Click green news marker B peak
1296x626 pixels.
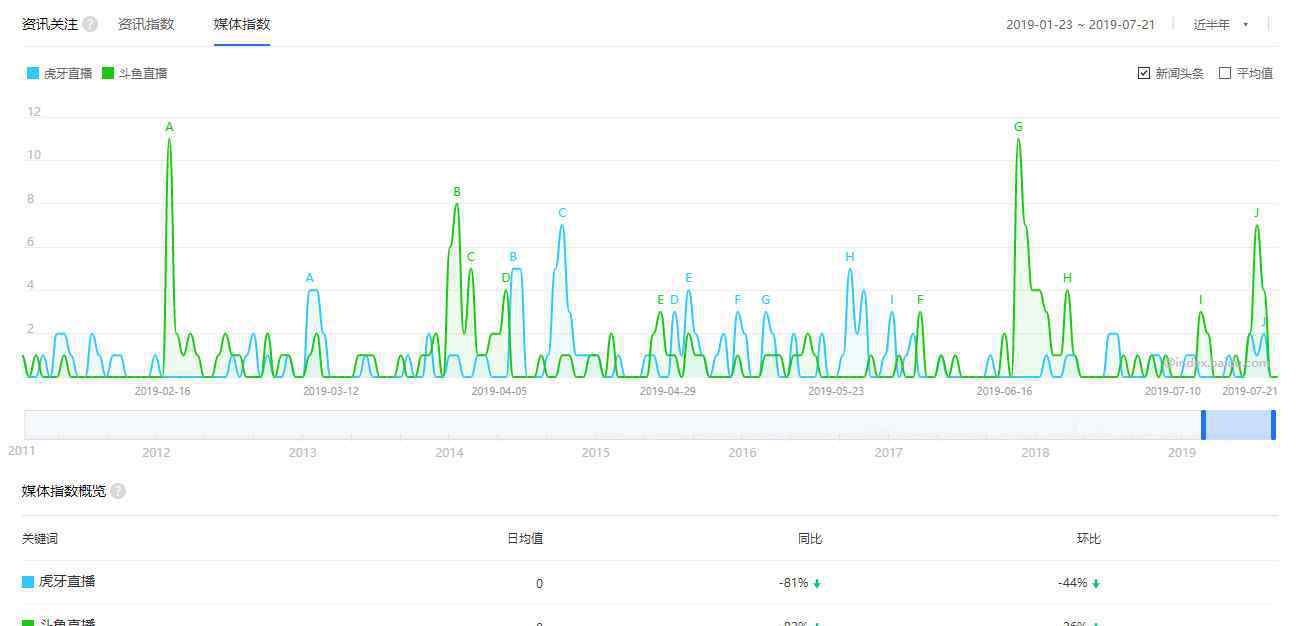(x=457, y=192)
